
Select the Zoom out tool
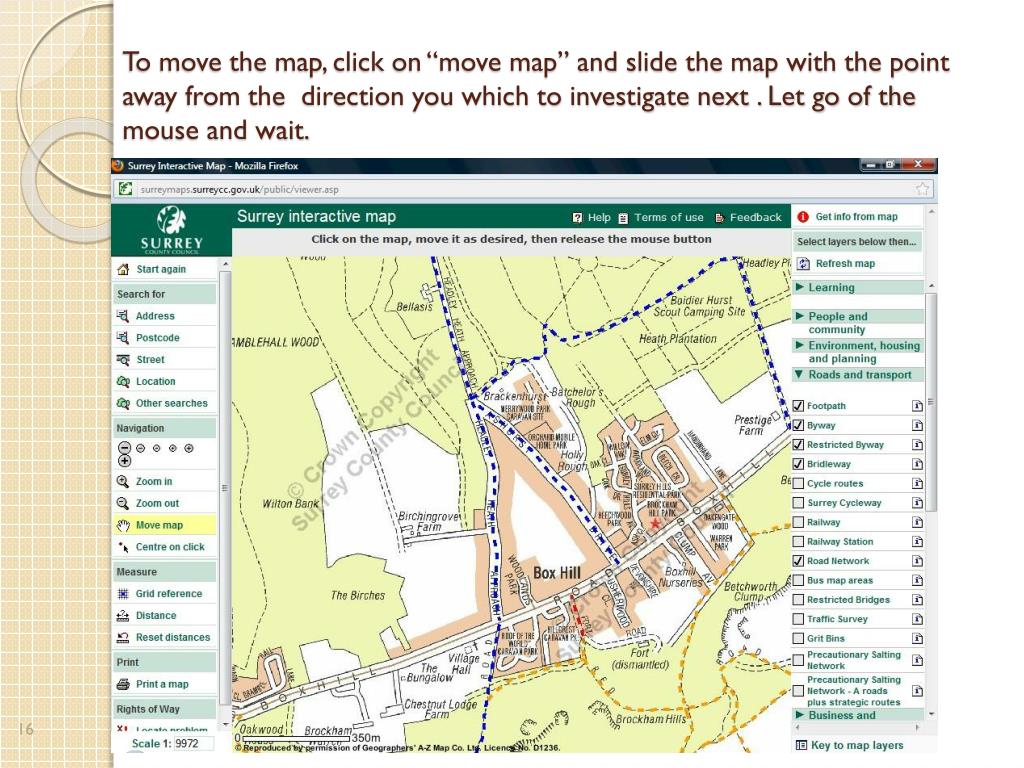[x=157, y=504]
